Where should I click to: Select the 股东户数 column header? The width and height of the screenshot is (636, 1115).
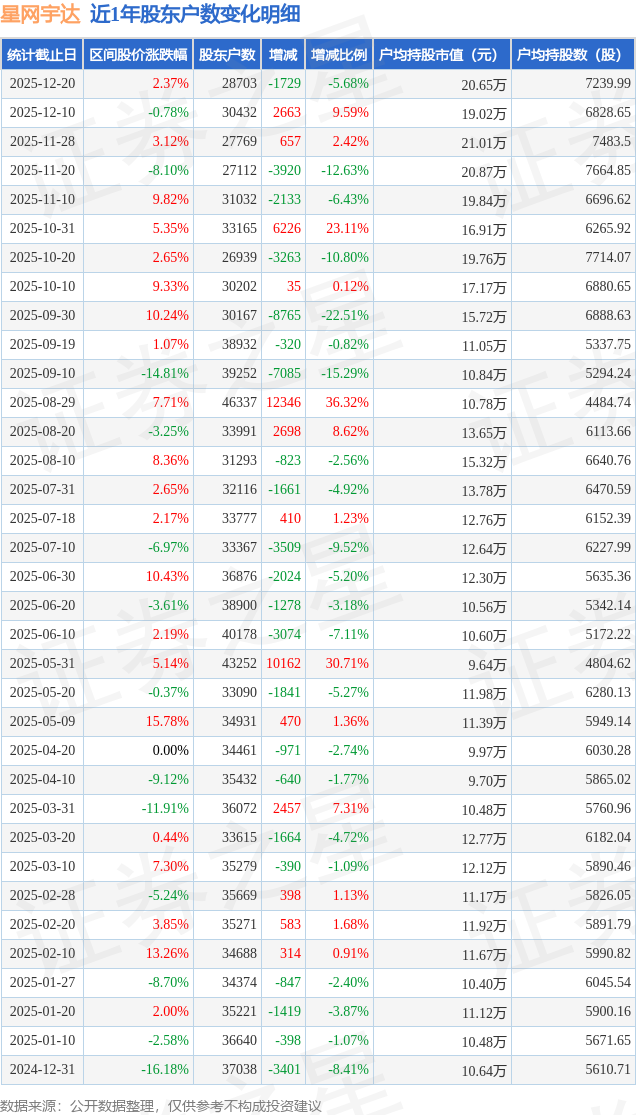[x=227, y=55]
